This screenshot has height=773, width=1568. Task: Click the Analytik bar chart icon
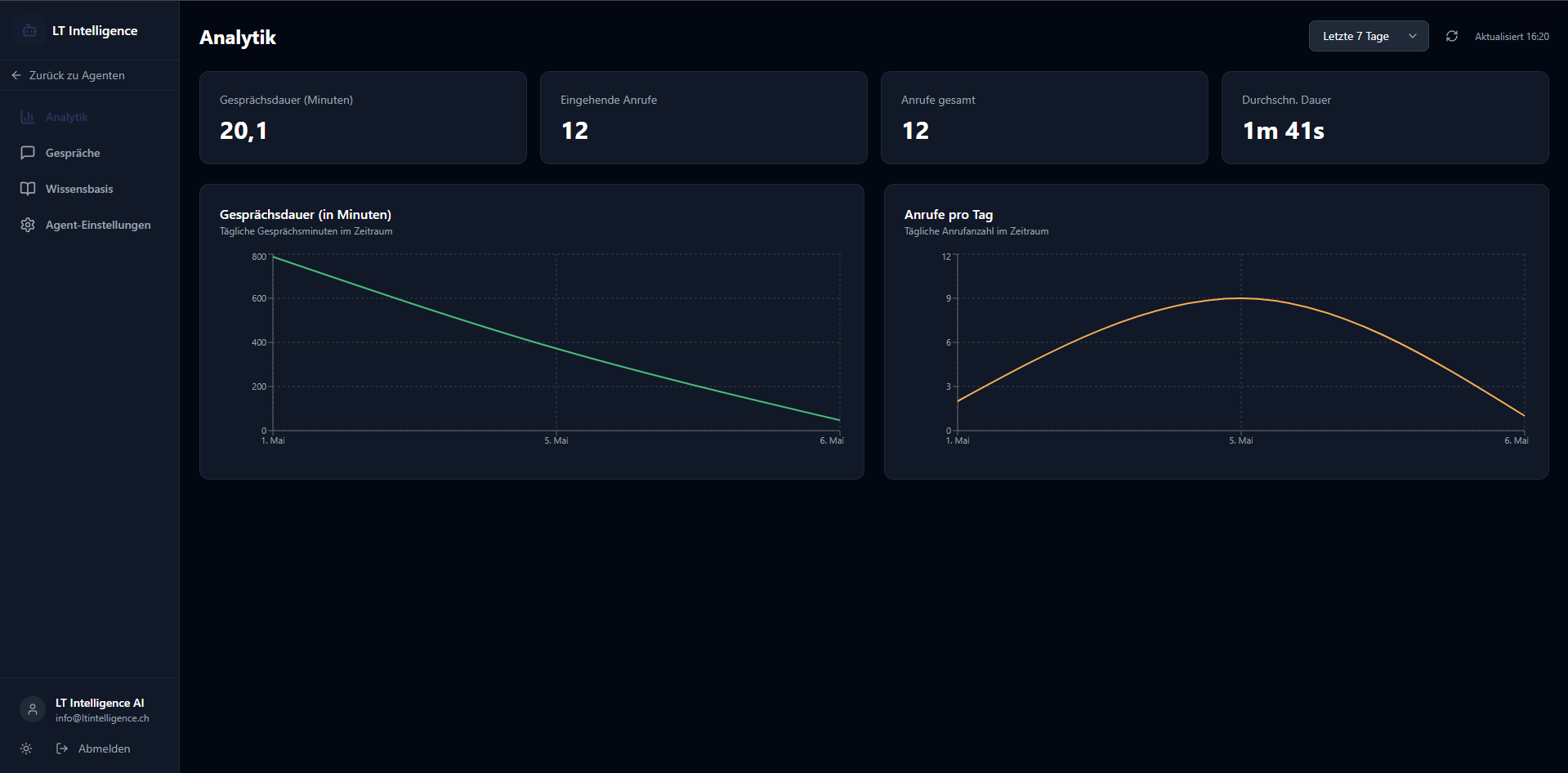pyautogui.click(x=28, y=117)
